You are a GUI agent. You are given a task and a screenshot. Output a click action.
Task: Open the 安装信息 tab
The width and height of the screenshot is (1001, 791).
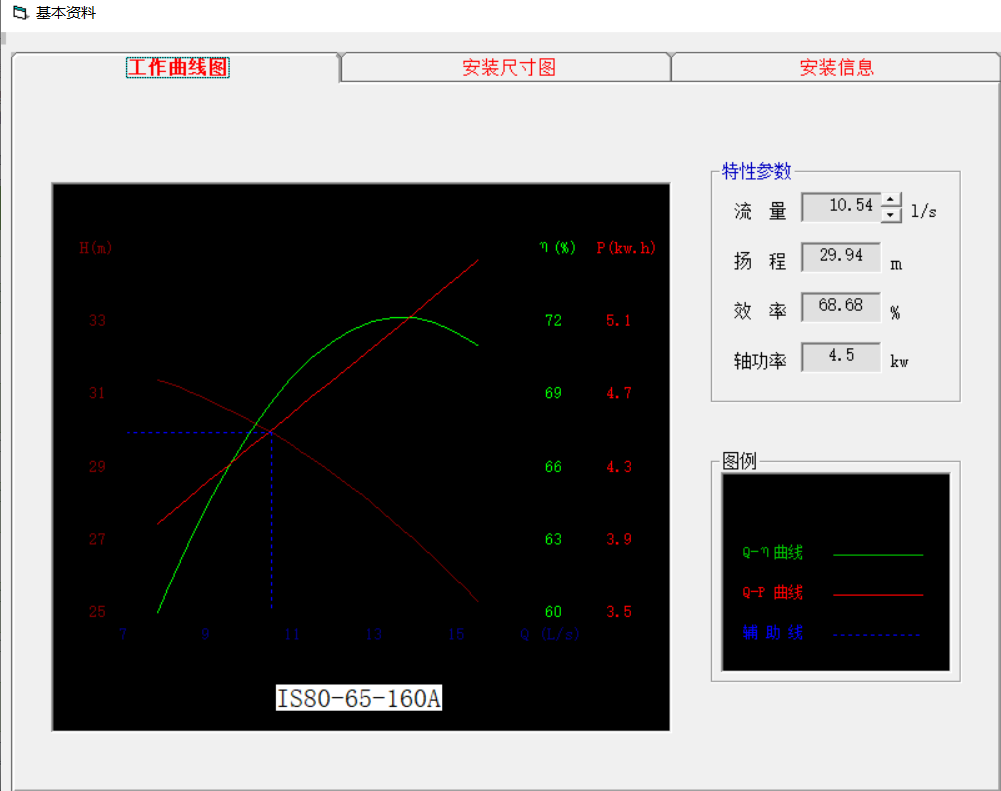(836, 67)
